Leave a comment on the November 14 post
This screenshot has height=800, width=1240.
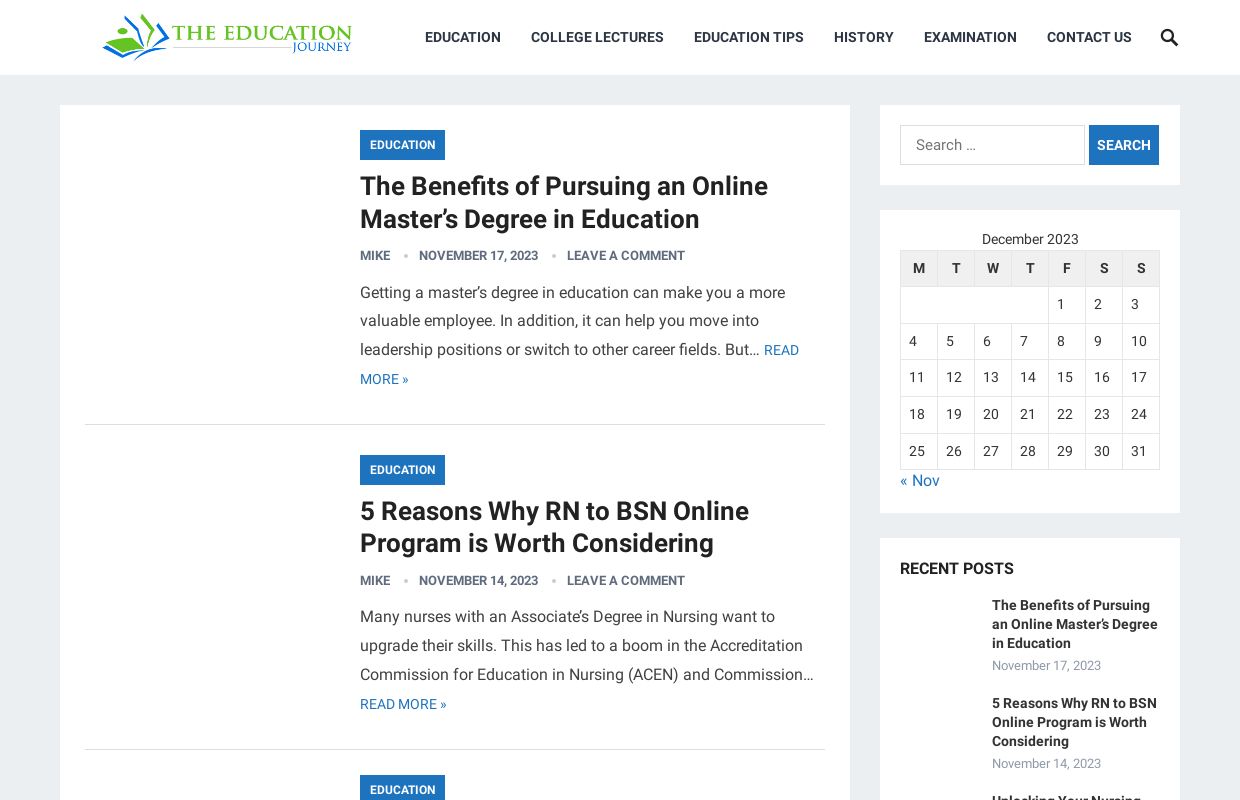pos(625,581)
